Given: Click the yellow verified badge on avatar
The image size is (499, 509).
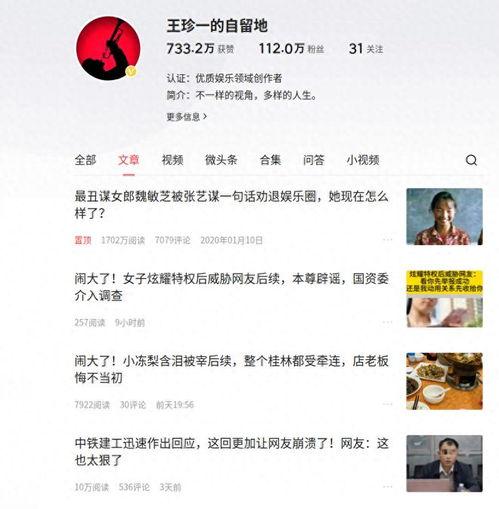Looking at the screenshot, I should click(x=132, y=71).
